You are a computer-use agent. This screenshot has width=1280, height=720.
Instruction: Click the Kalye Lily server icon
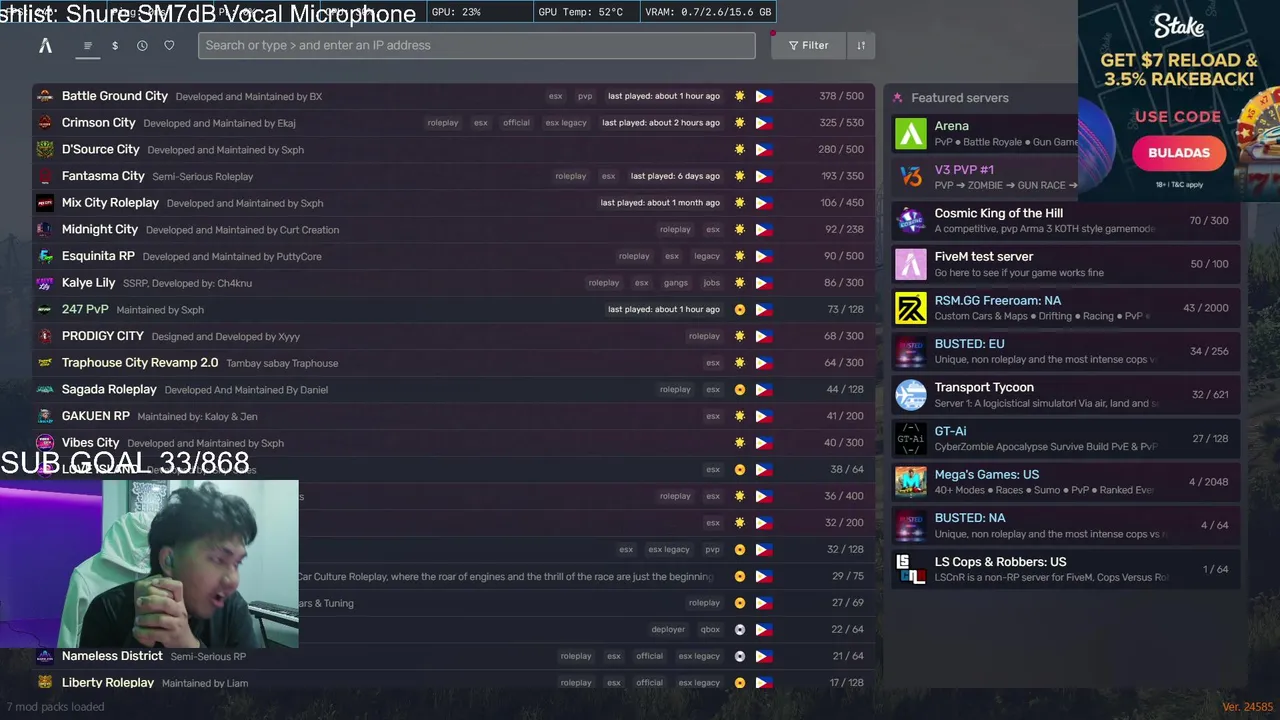click(x=45, y=283)
